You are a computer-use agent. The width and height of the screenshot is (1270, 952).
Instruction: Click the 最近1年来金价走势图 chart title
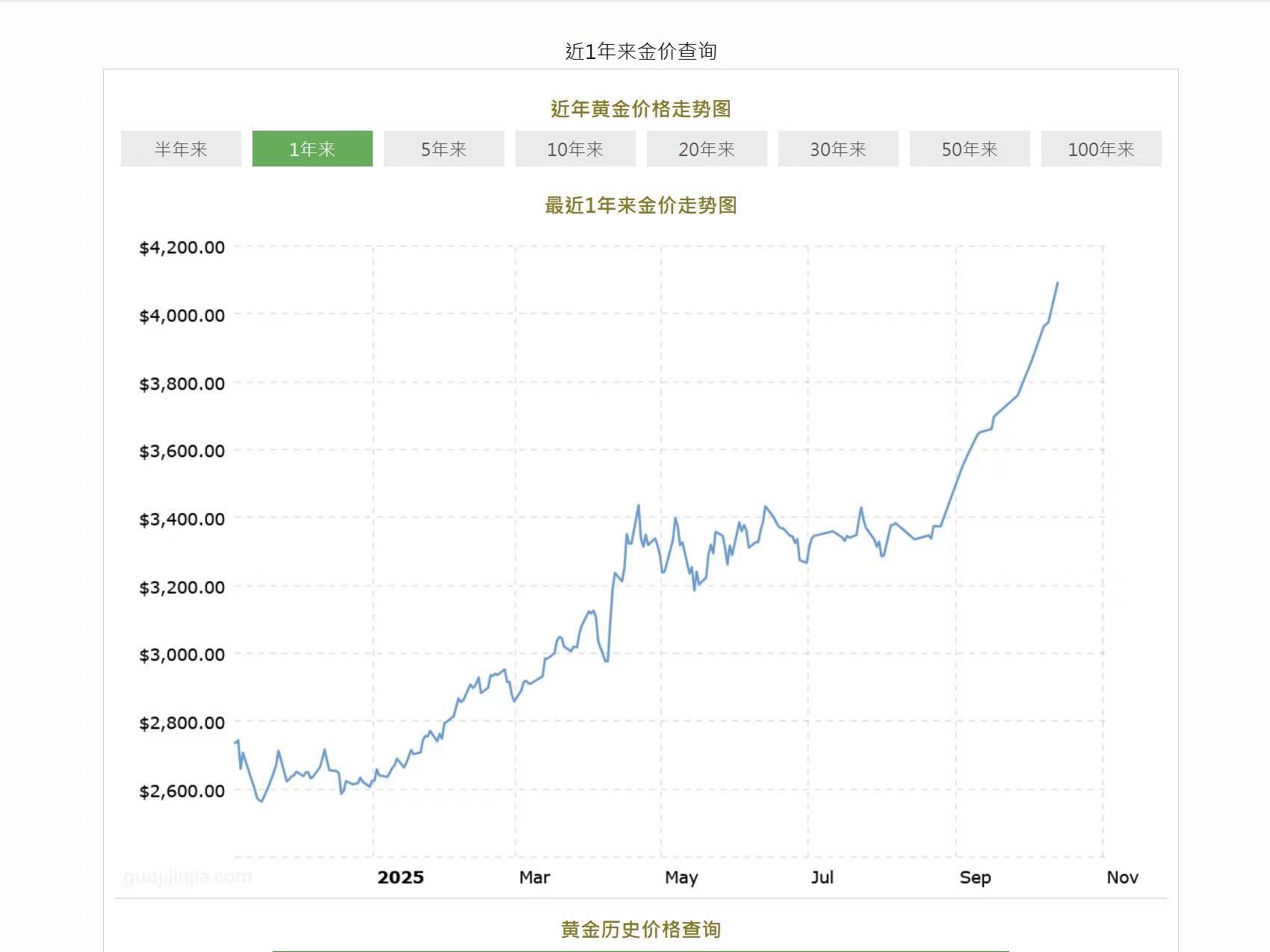click(x=641, y=205)
